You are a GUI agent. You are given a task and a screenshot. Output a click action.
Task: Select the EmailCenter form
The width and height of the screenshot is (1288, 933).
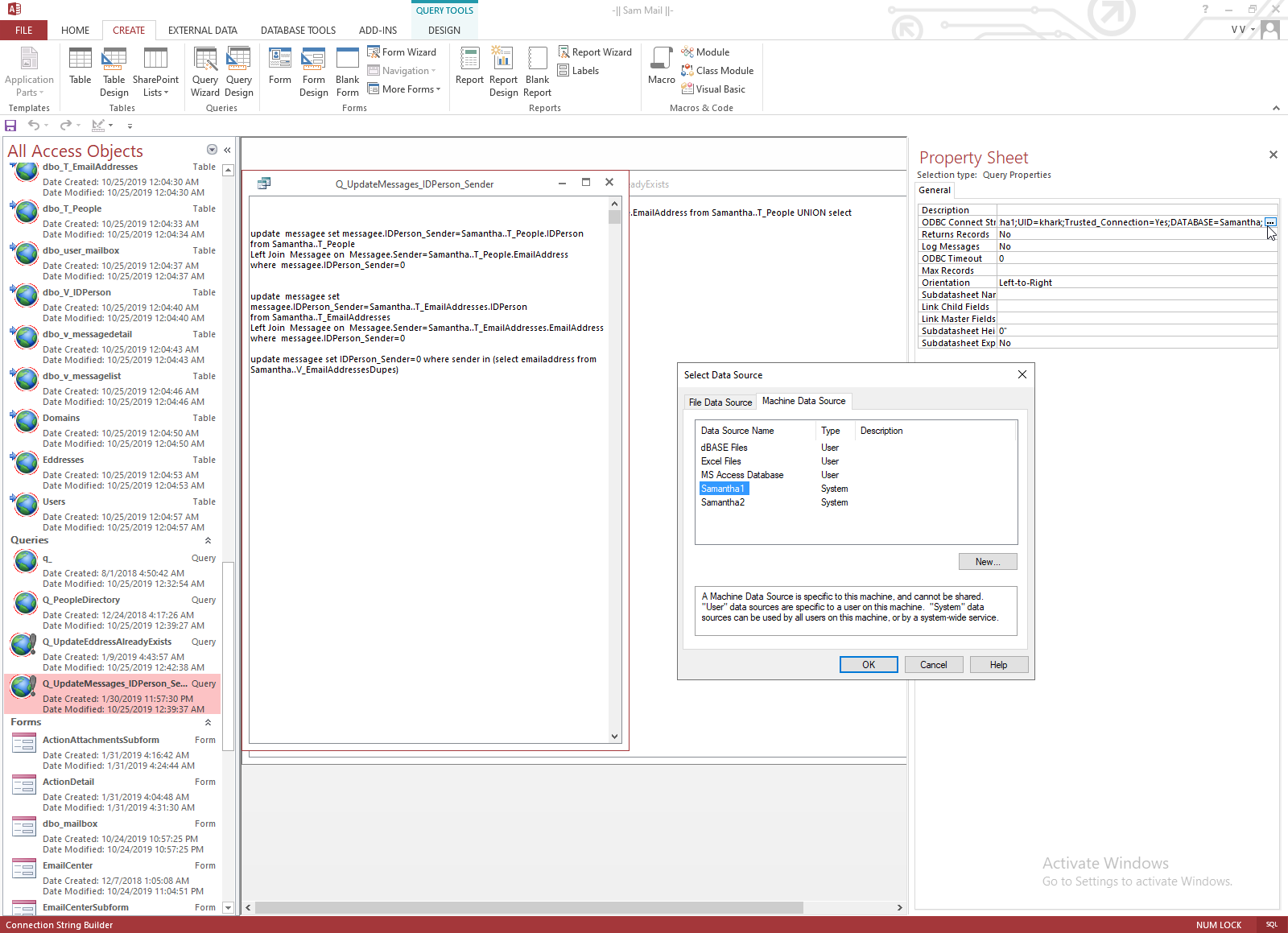pyautogui.click(x=113, y=876)
